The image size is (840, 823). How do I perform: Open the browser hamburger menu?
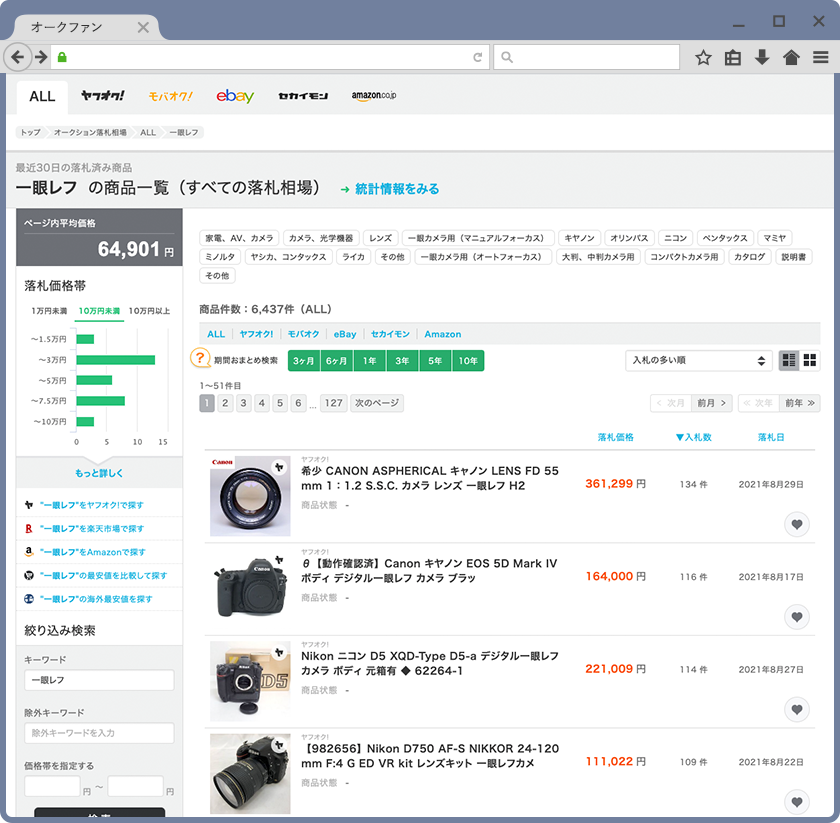click(820, 58)
